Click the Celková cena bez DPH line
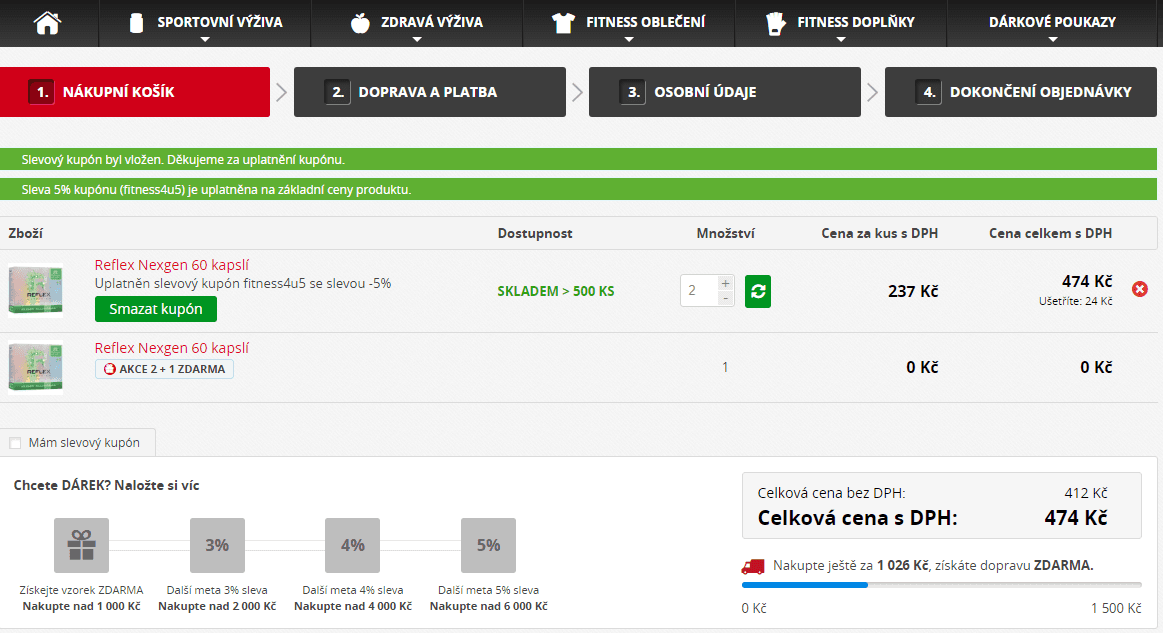Viewport: 1163px width, 633px height. pyautogui.click(x=932, y=493)
